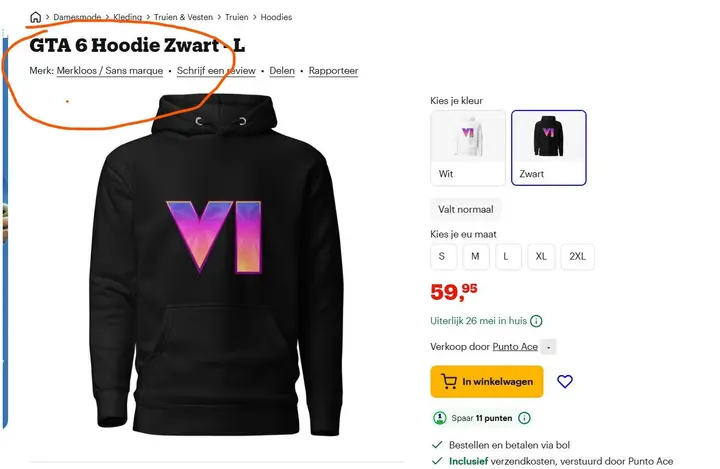Image resolution: width=720 pixels, height=469 pixels.
Task: Open the Truien & Vesten breadcrumb
Action: pos(183,17)
